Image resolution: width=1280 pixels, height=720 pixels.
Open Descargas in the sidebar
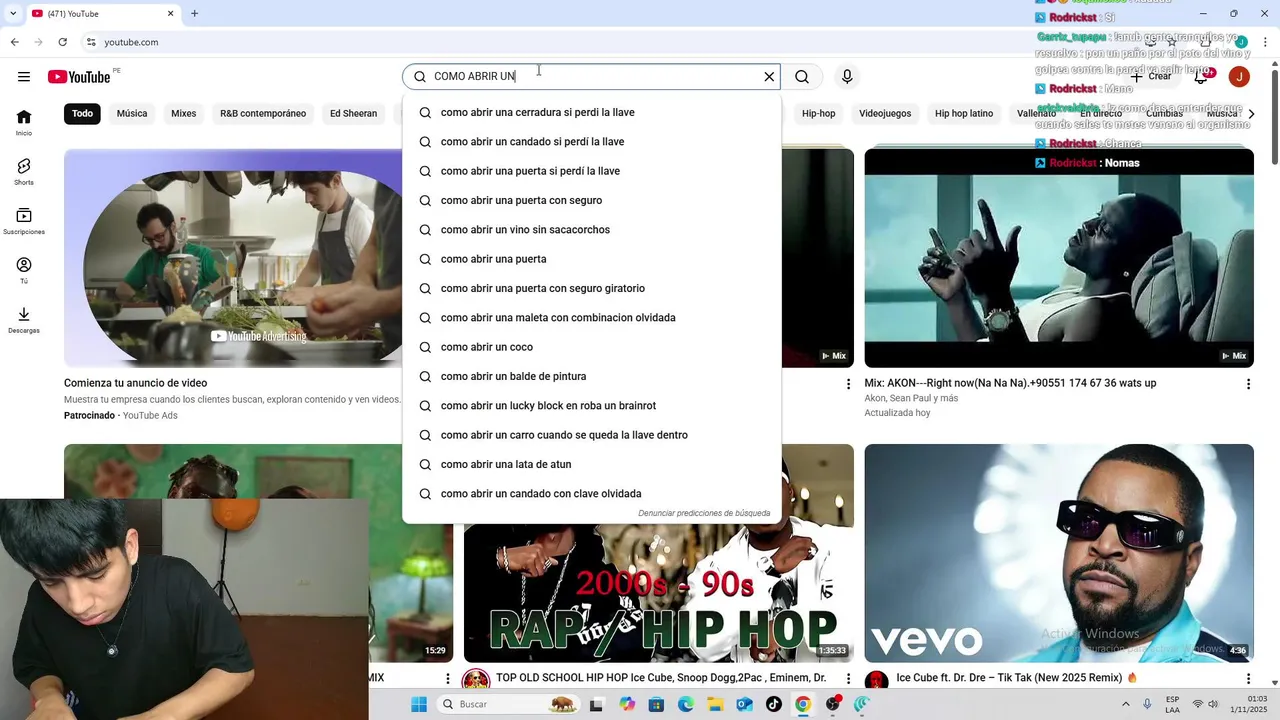(24, 320)
